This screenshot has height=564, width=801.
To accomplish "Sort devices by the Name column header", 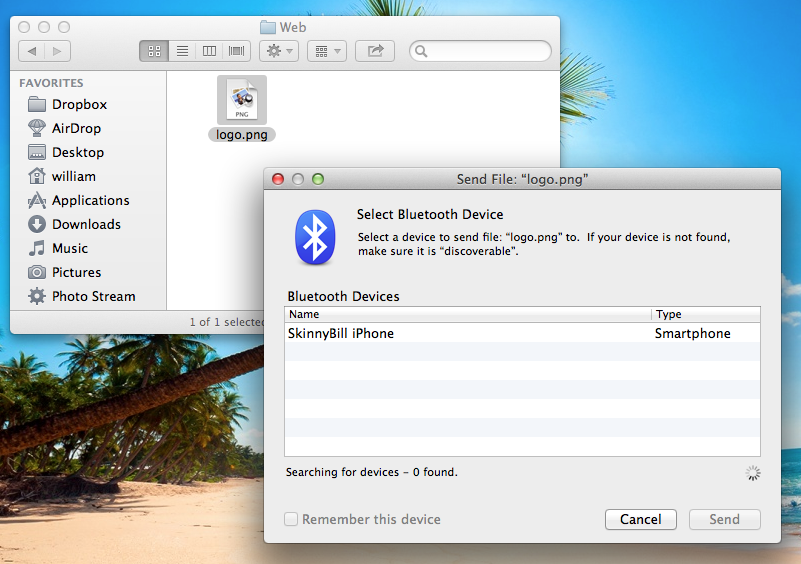I will (467, 314).
